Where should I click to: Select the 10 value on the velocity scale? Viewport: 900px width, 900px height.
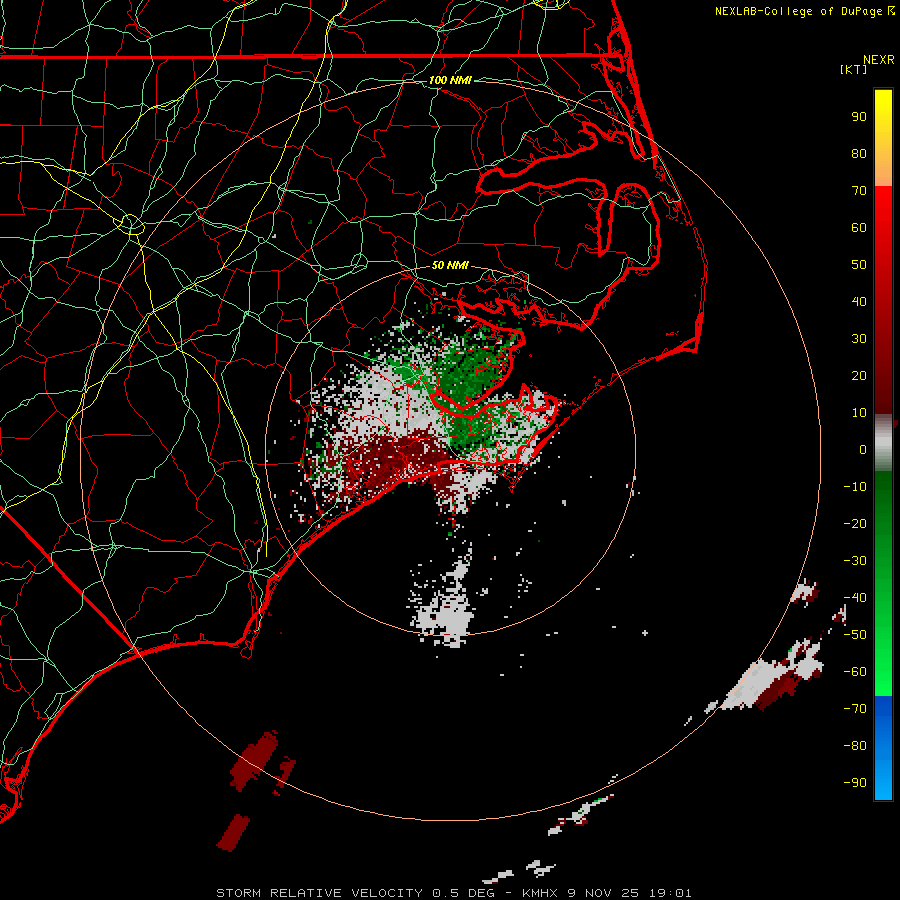click(859, 413)
